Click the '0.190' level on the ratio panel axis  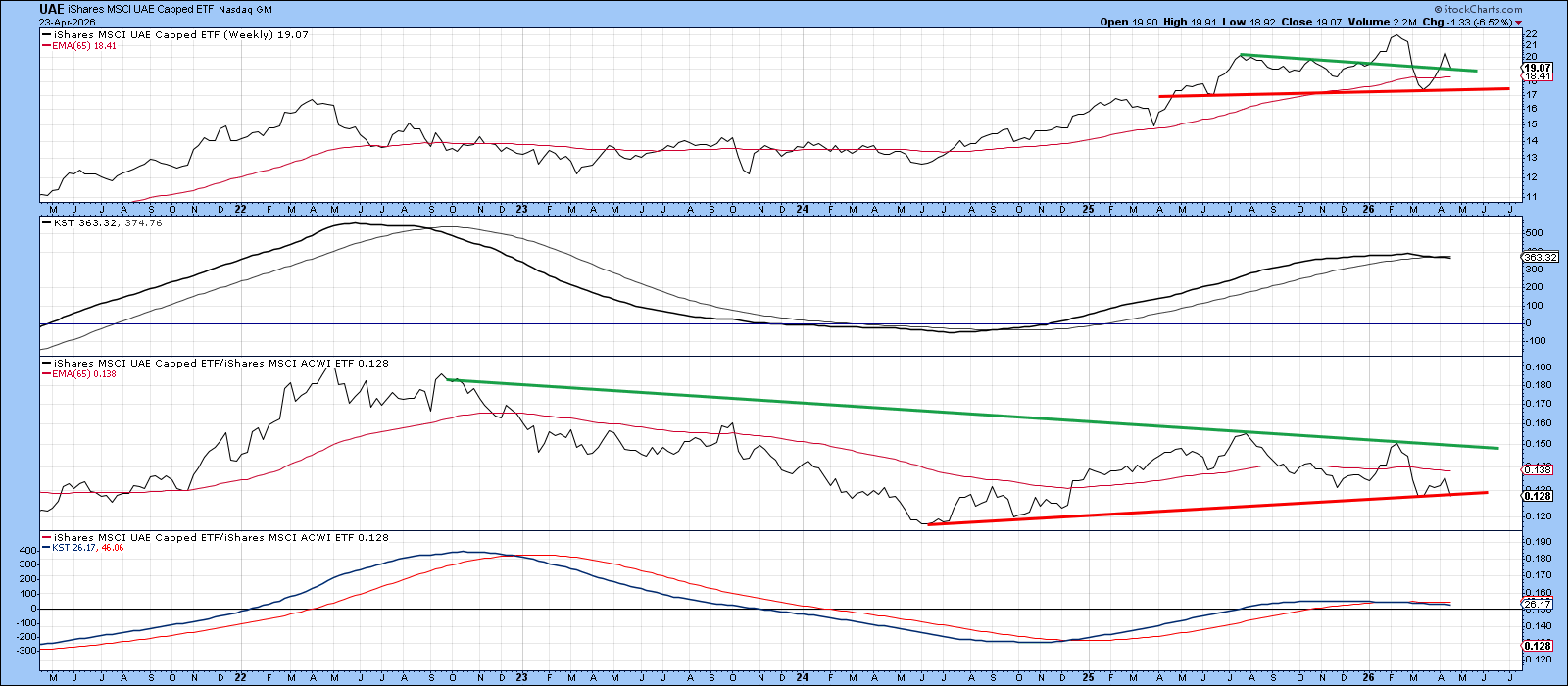(x=1539, y=367)
